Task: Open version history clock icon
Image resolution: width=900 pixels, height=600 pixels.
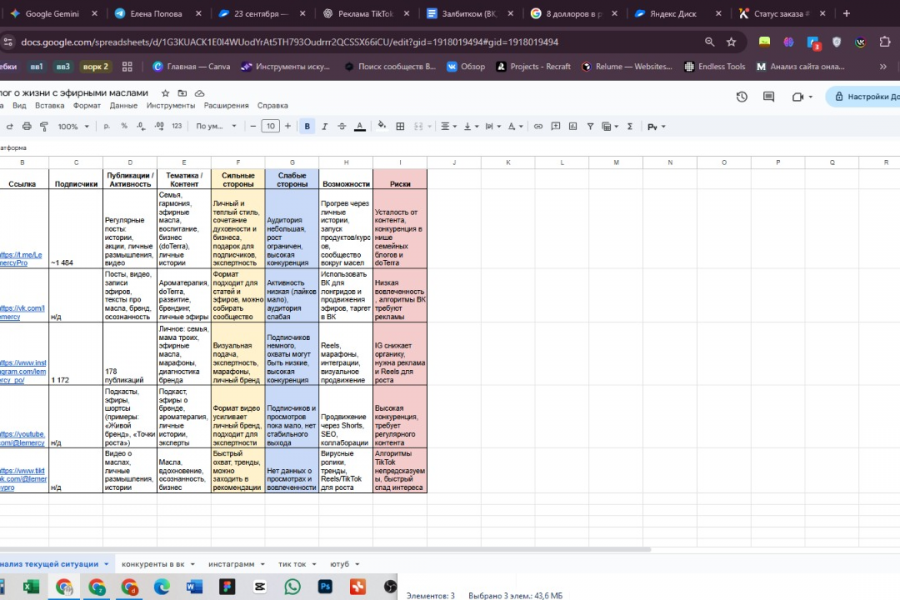Action: tap(742, 96)
